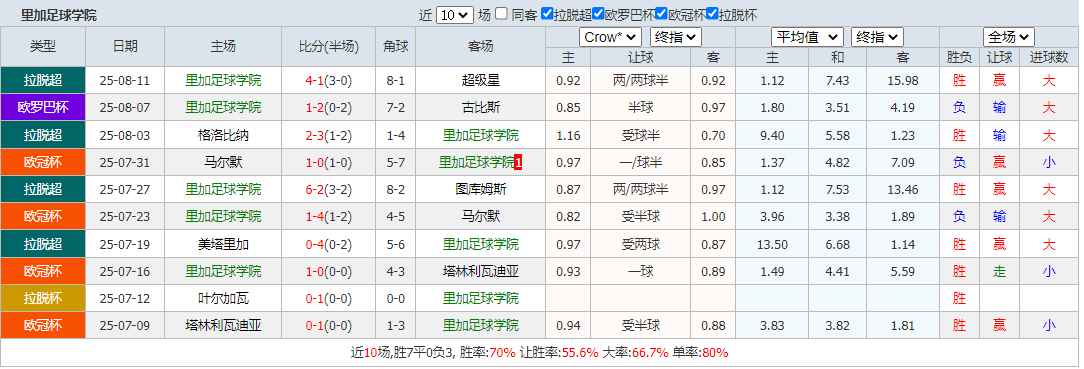Click the 欧罗巴杯 league tag

(x=43, y=108)
